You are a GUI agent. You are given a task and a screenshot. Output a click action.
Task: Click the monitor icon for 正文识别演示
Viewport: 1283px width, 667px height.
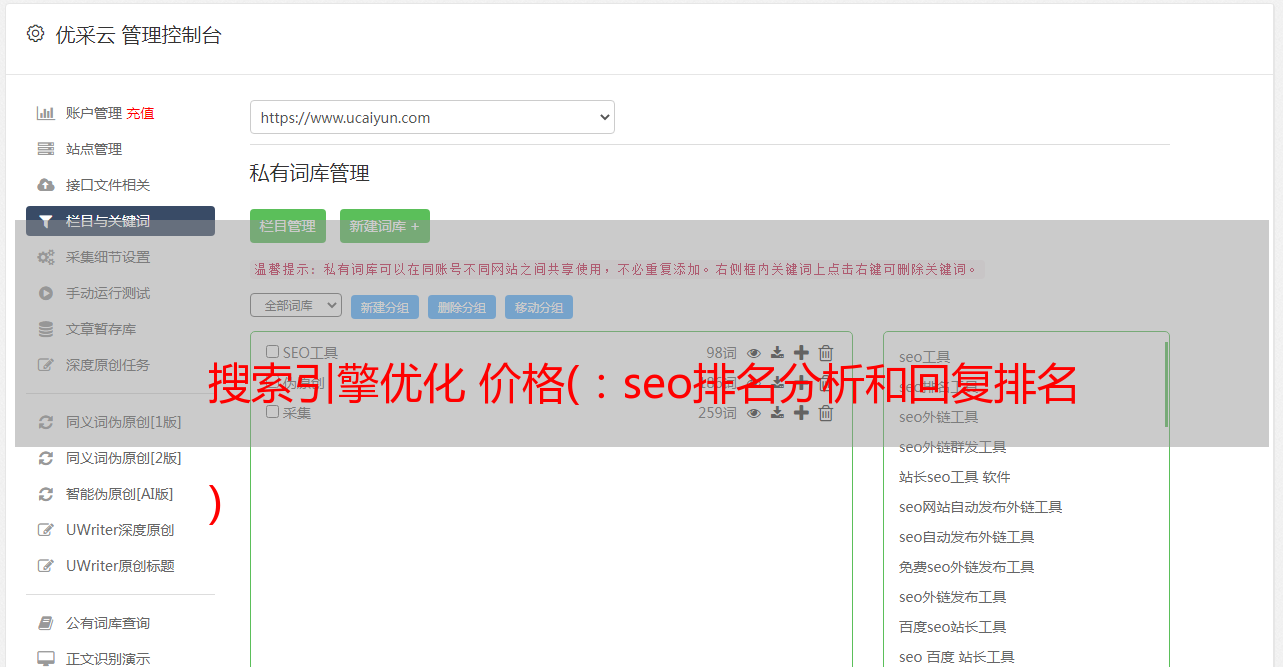[45, 659]
